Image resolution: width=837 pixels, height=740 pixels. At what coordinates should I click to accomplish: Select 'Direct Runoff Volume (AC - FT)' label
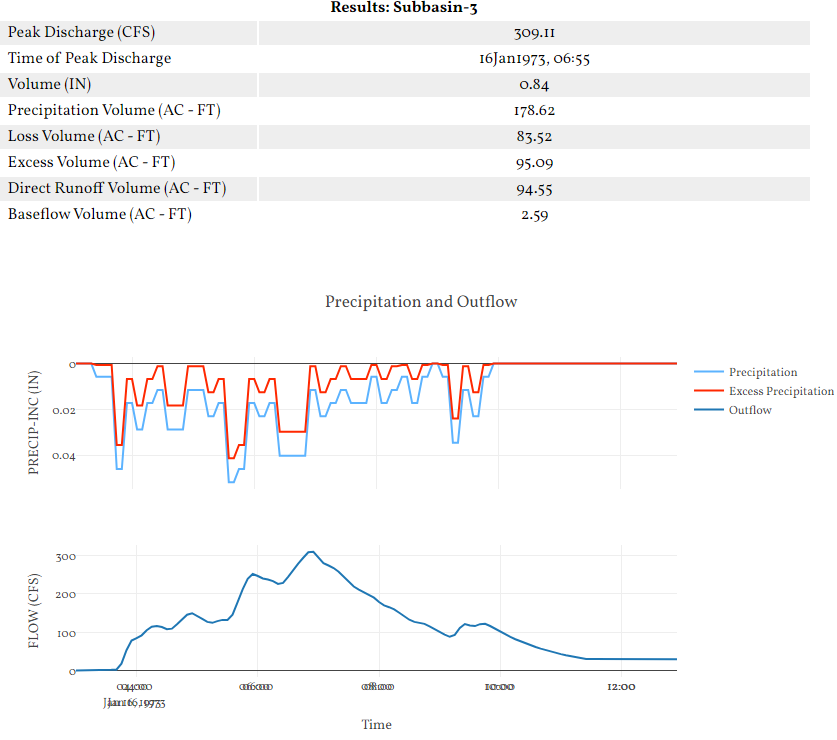pos(117,188)
